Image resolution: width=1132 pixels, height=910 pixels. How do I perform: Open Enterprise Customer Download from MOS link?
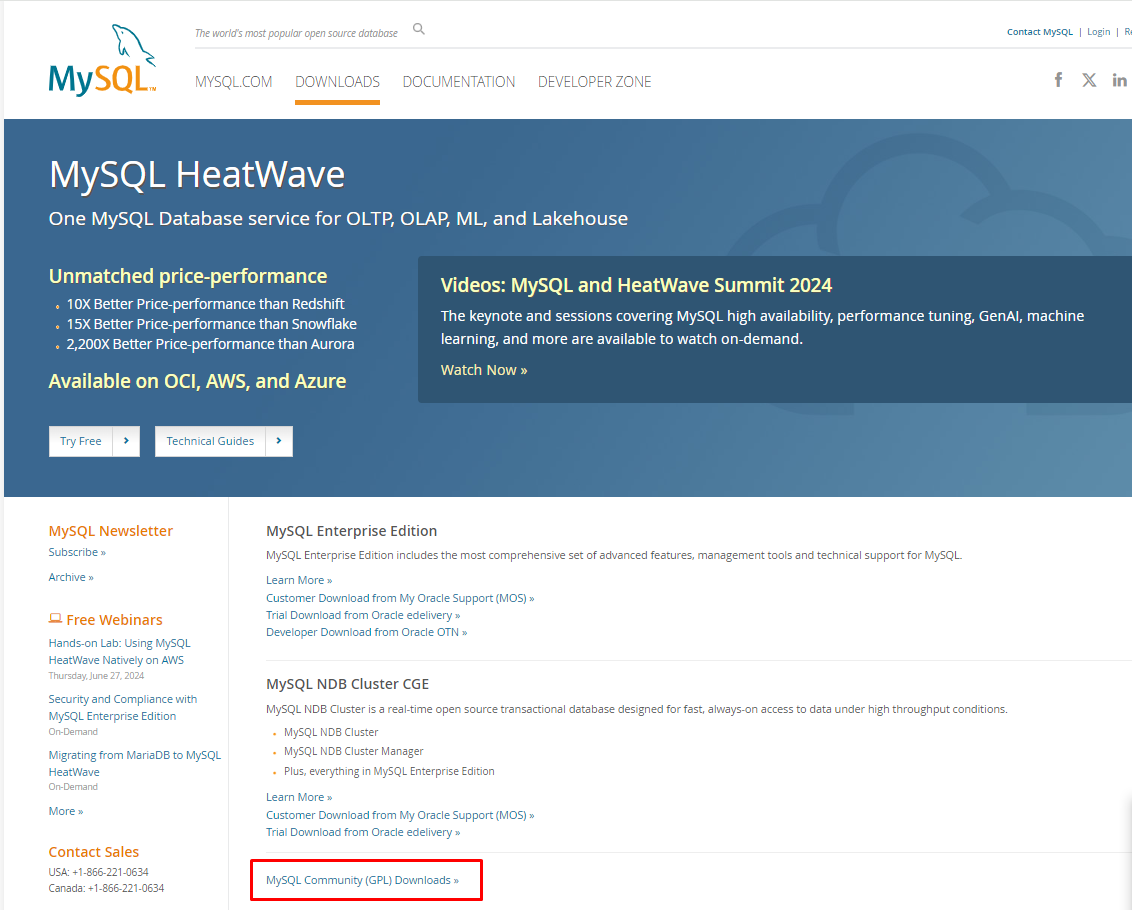(400, 598)
